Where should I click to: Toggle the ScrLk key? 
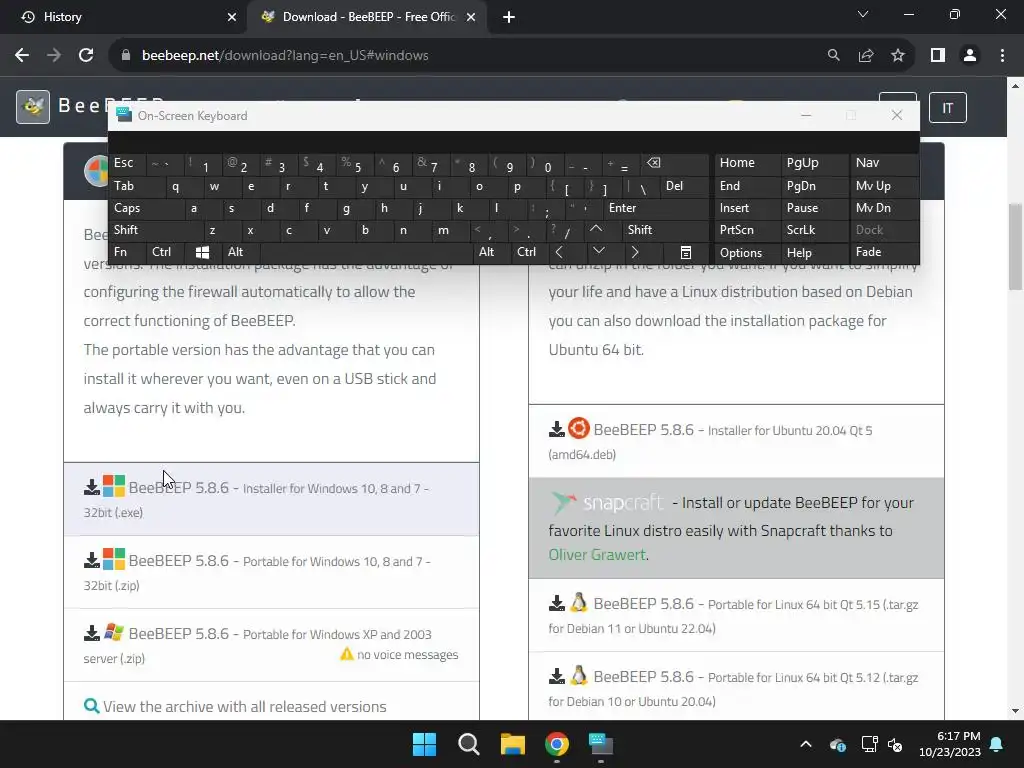814,230
